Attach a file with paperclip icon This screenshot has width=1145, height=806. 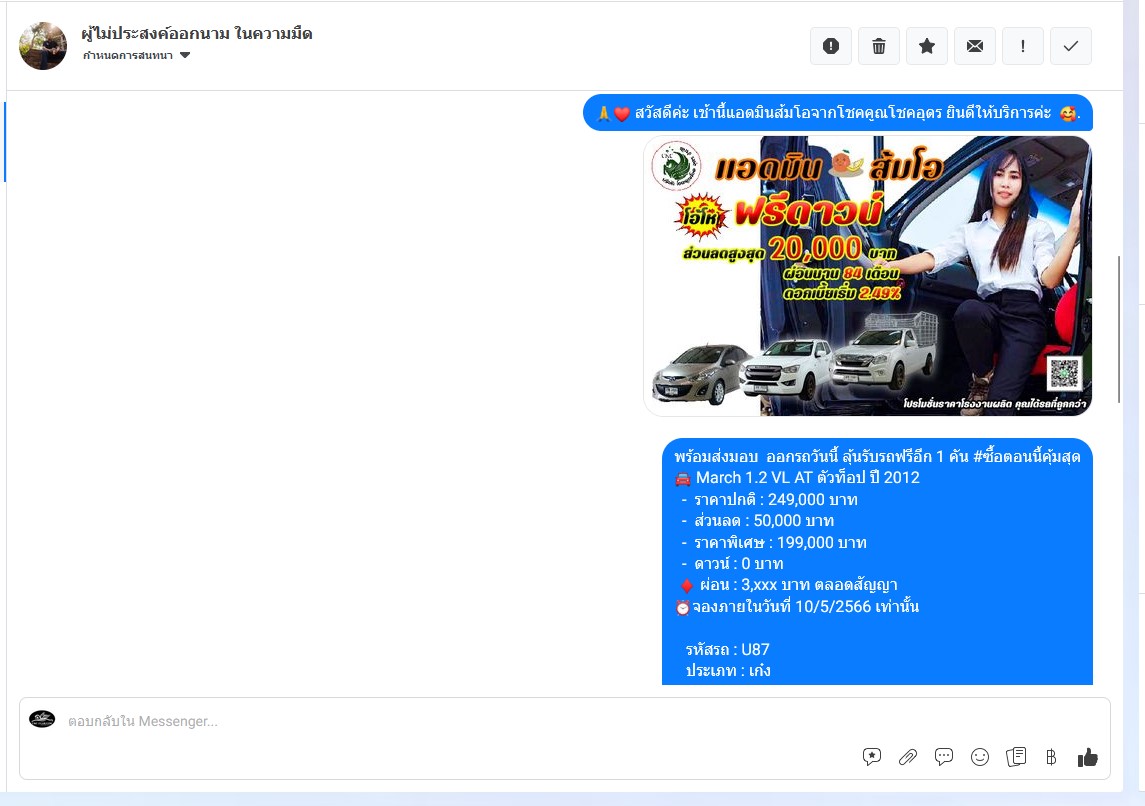[x=908, y=757]
